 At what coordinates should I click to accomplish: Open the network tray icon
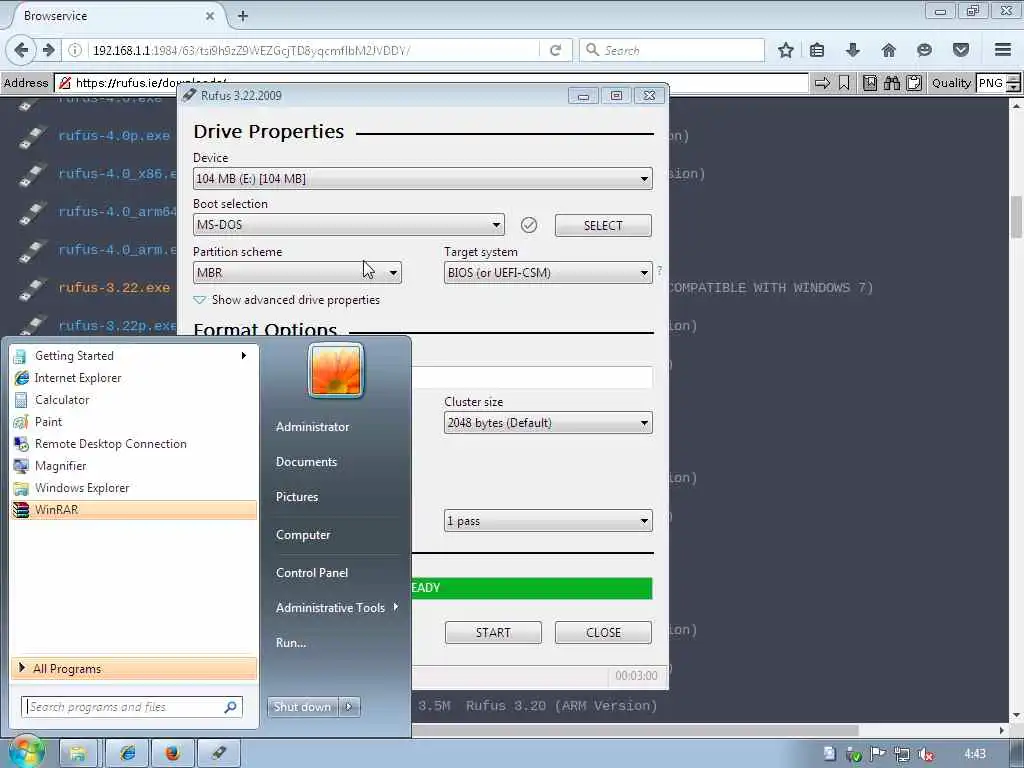902,754
